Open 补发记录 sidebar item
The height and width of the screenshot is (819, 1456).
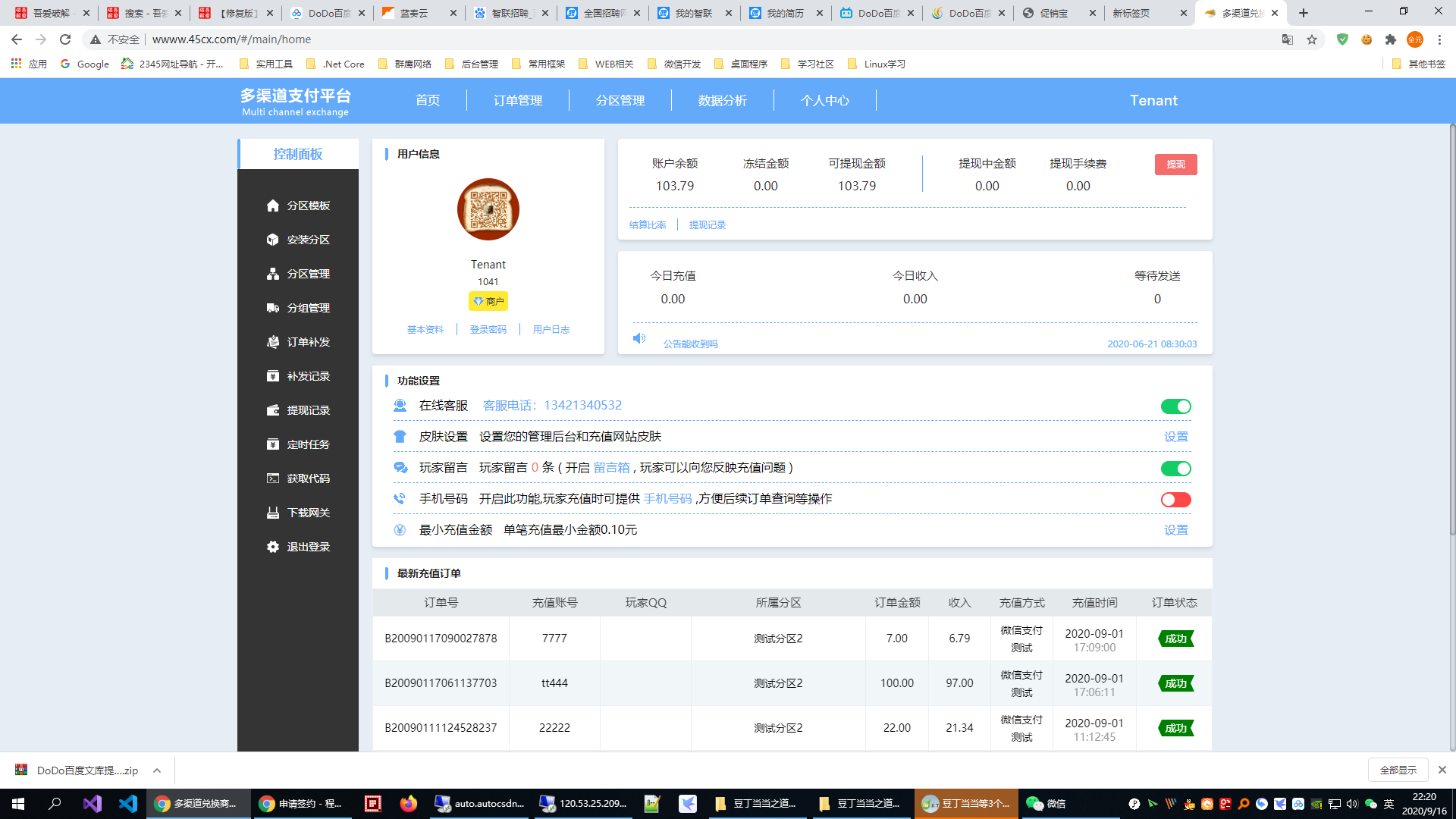[298, 376]
